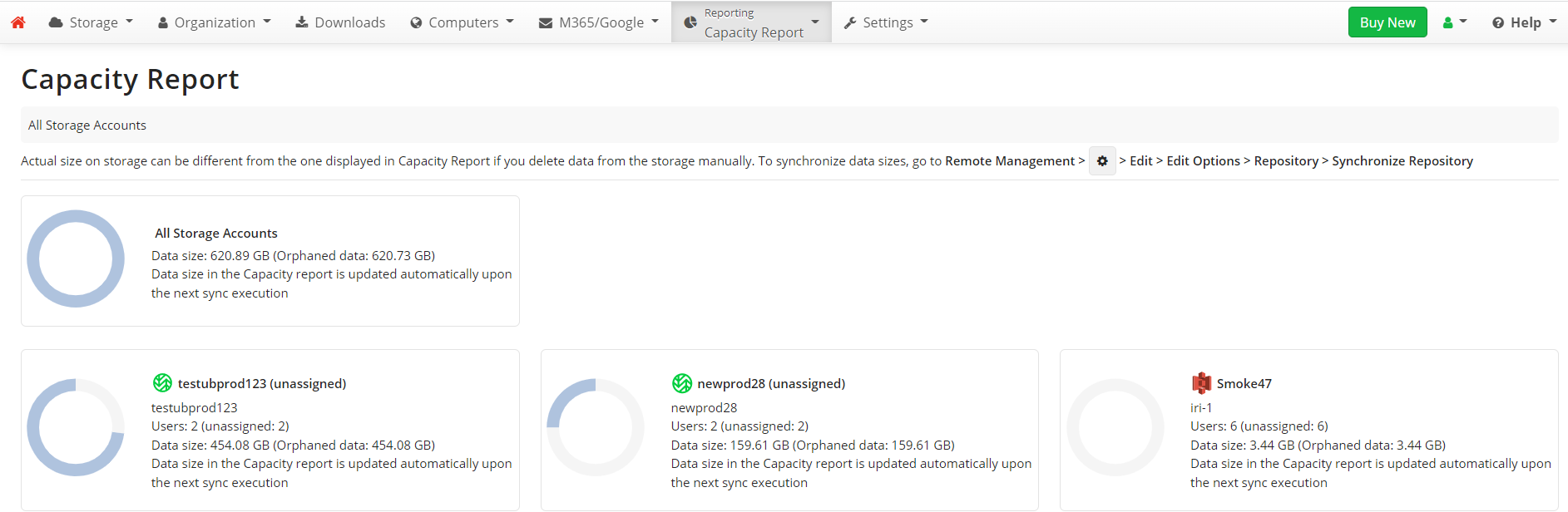This screenshot has width=1568, height=512.
Task: Click the Buy New button
Action: [1387, 22]
